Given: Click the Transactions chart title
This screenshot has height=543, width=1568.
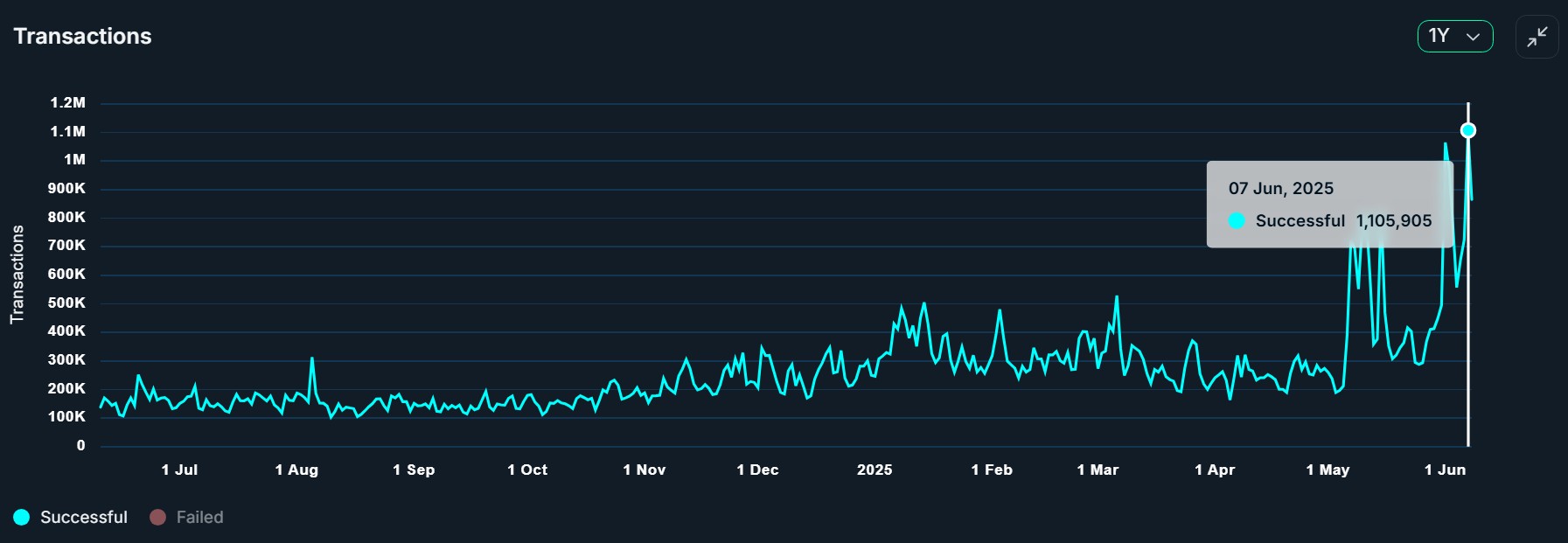Looking at the screenshot, I should [83, 36].
